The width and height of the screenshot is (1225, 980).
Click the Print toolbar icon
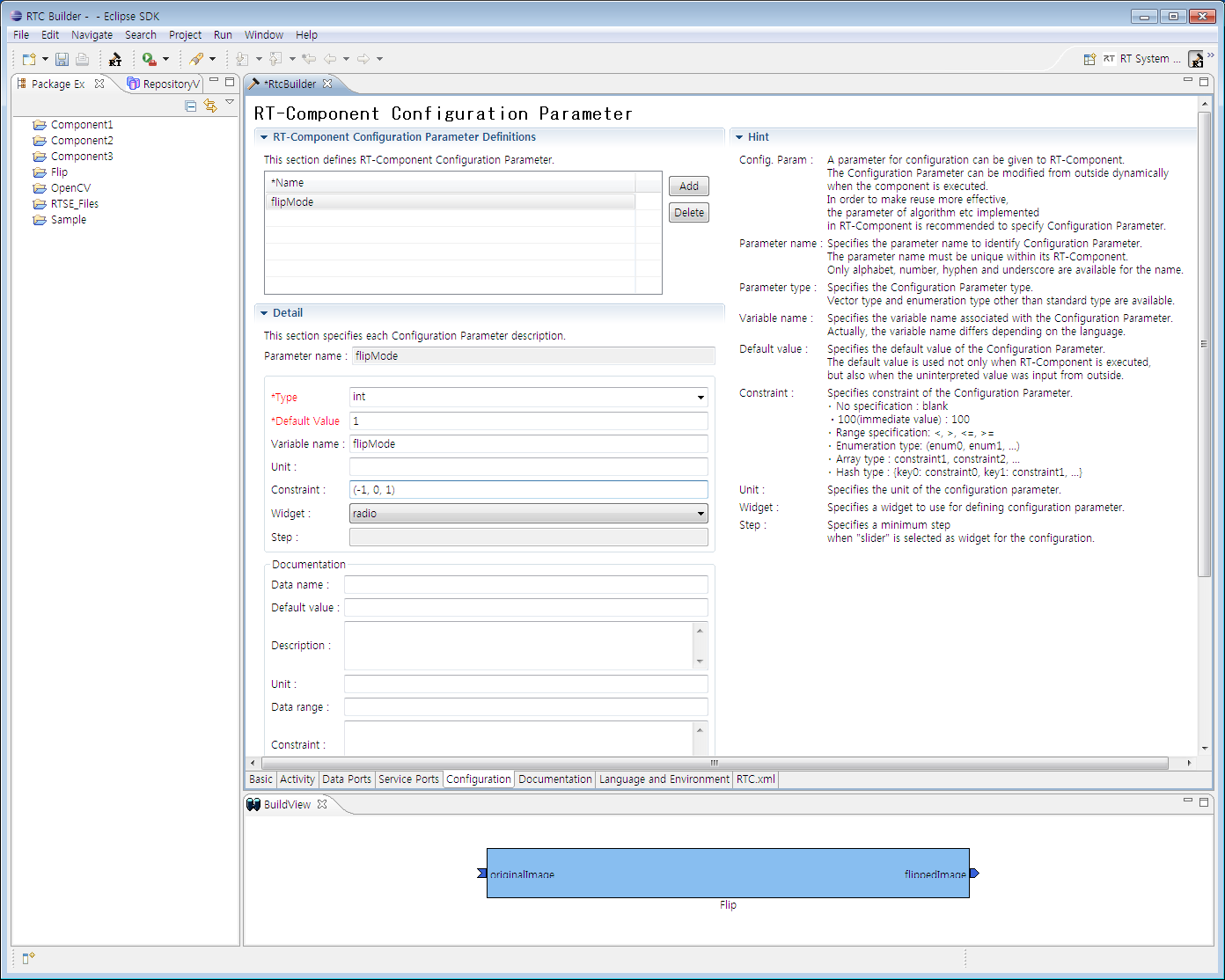pyautogui.click(x=82, y=59)
